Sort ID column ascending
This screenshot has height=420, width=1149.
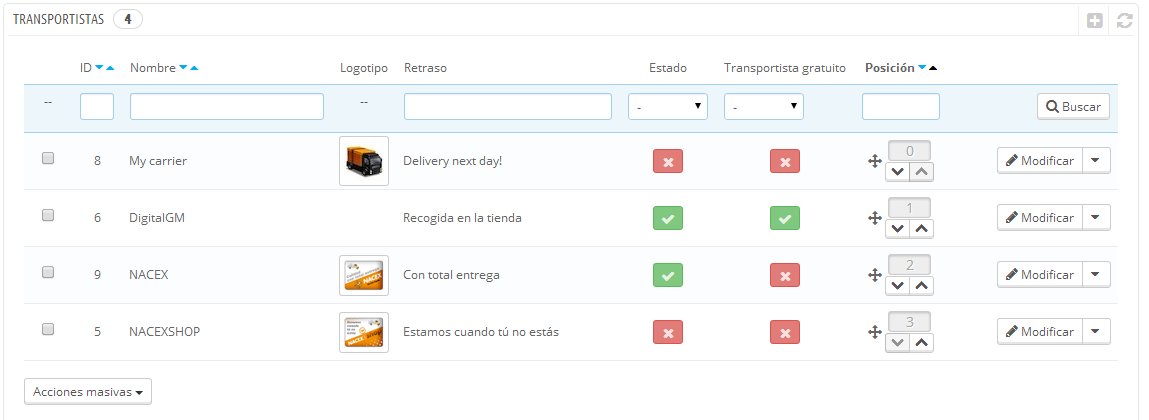point(110,68)
